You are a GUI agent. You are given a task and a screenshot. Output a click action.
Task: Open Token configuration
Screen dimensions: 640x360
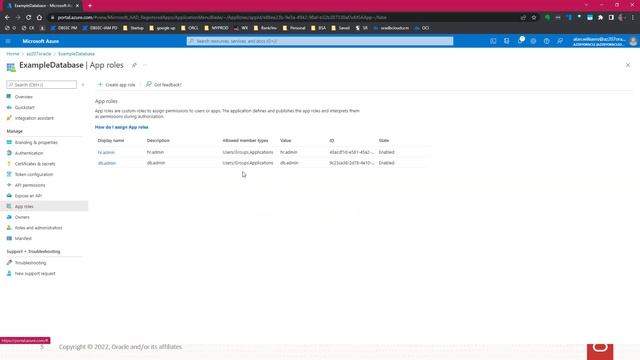coord(33,174)
